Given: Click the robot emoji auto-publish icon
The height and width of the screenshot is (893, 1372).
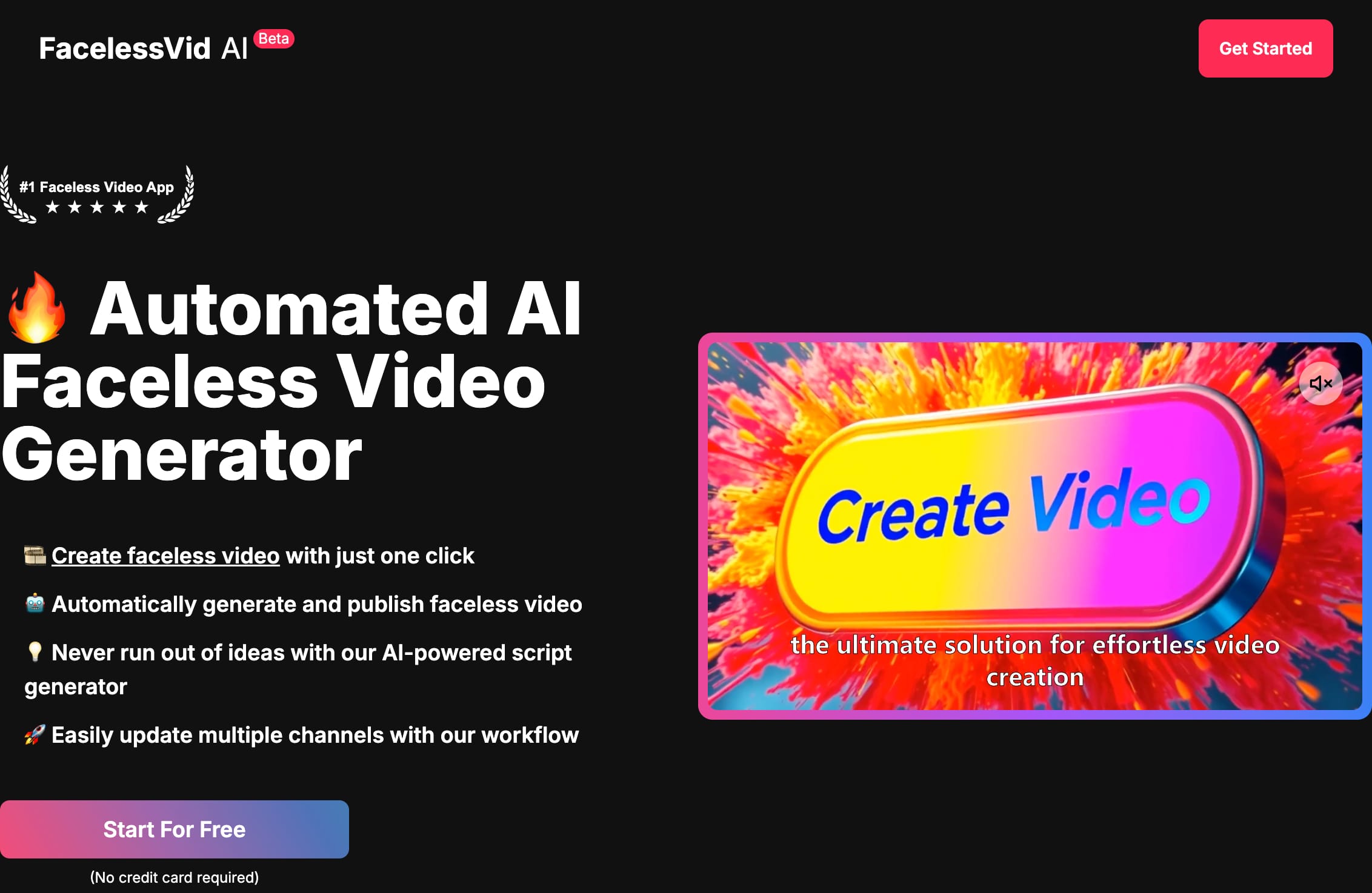Looking at the screenshot, I should pyautogui.click(x=35, y=604).
